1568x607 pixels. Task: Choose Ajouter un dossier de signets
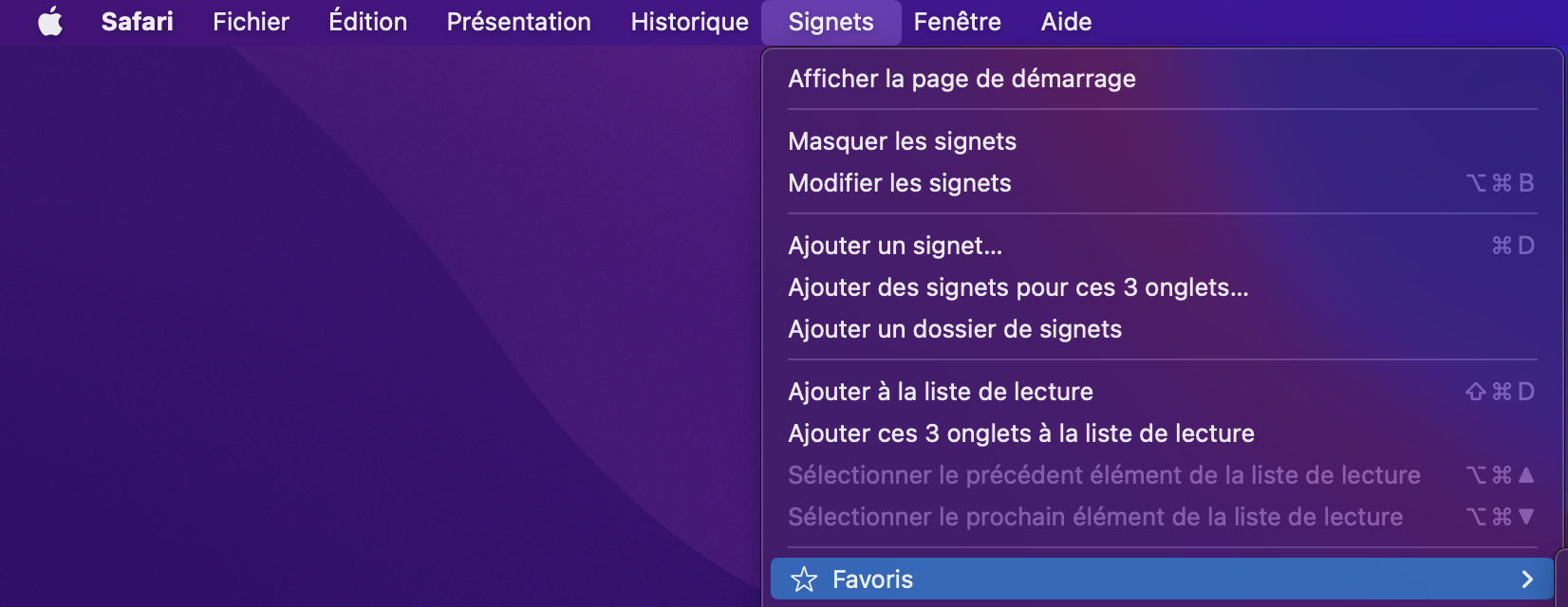click(x=954, y=329)
